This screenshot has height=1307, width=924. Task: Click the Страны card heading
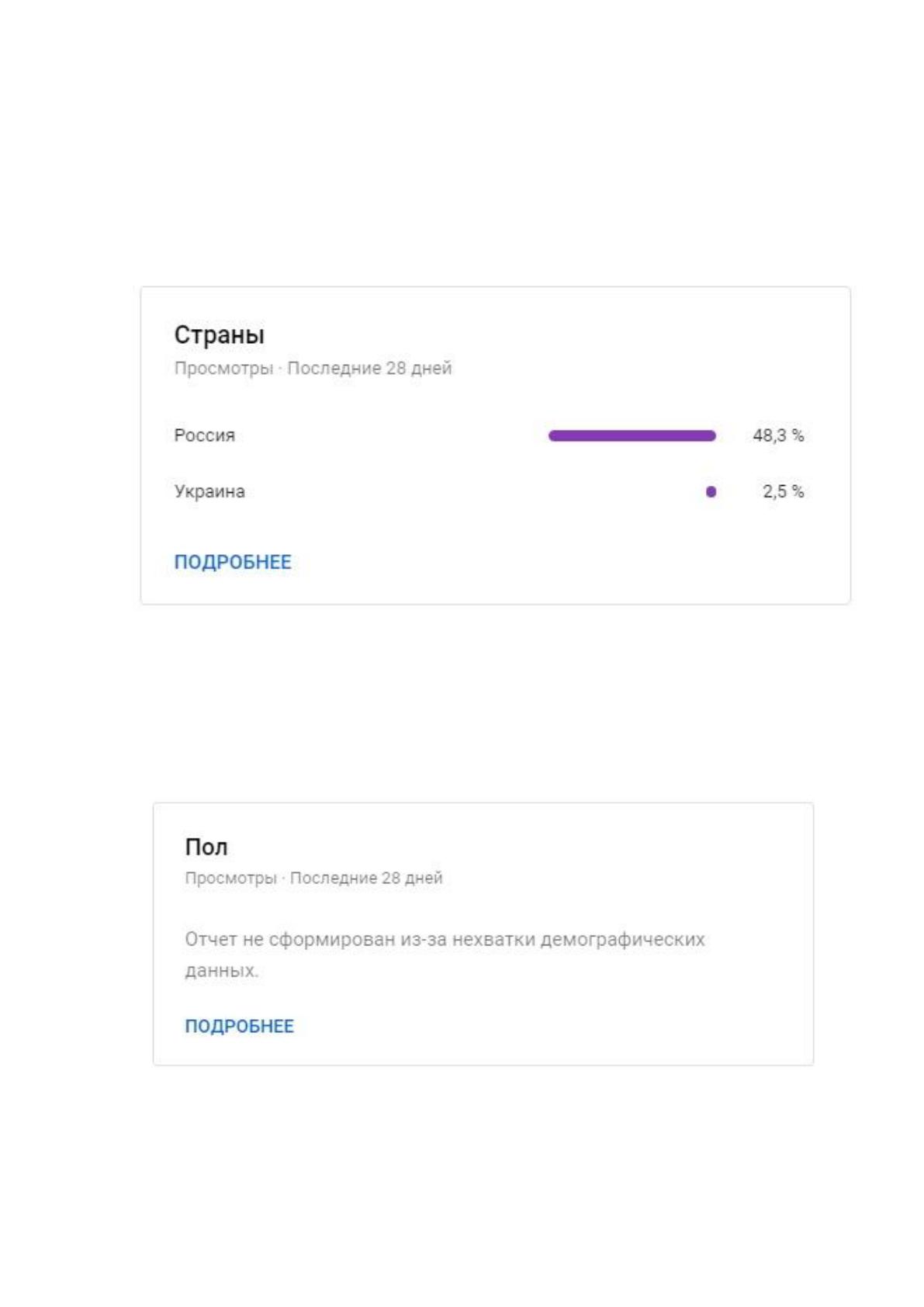[x=219, y=335]
